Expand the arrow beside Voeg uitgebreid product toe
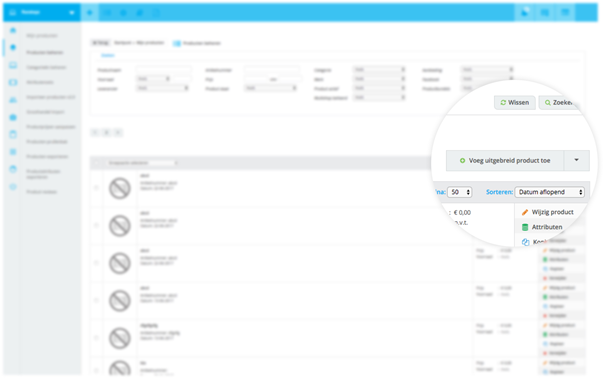 tap(576, 160)
